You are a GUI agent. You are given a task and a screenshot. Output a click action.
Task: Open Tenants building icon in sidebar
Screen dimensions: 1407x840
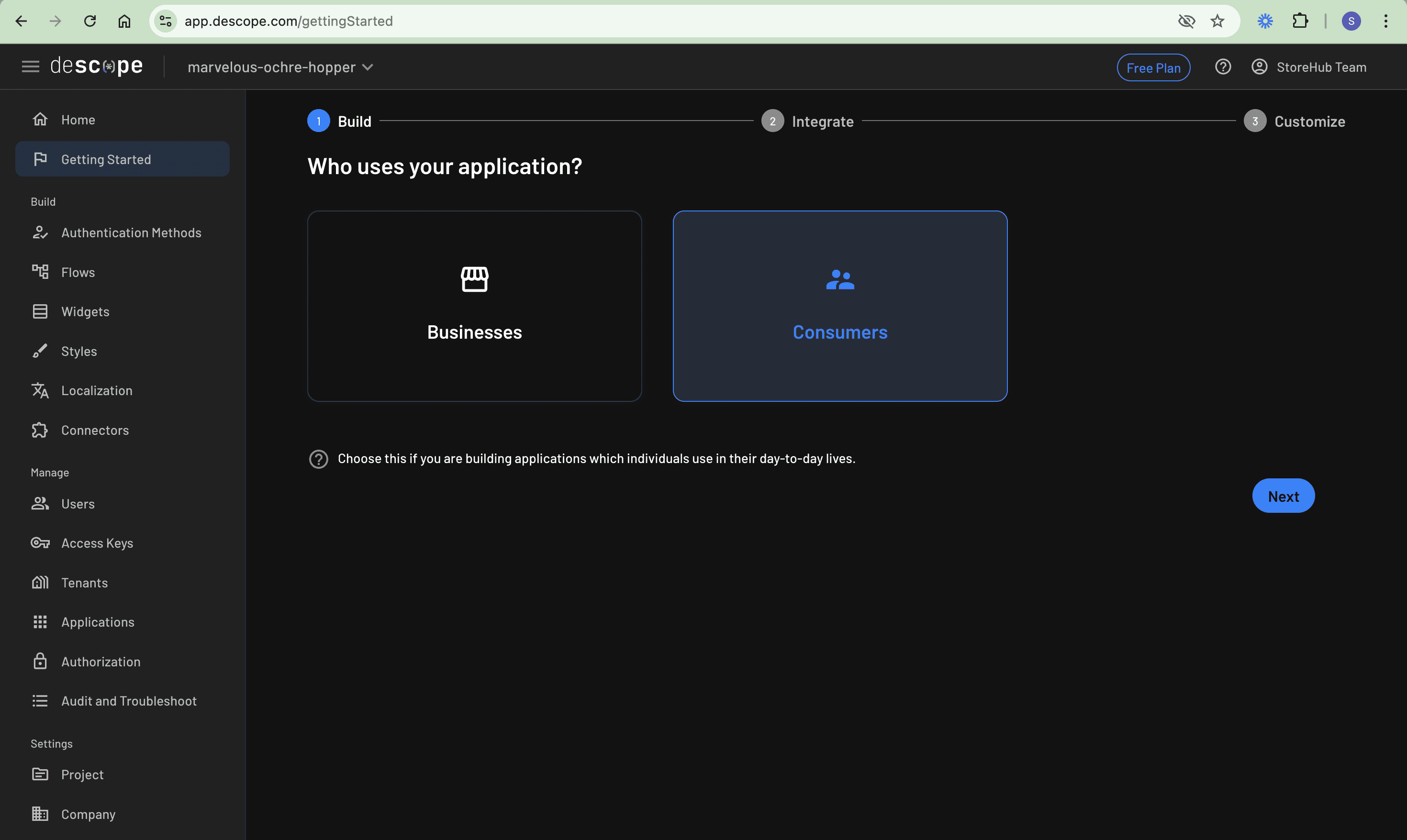click(40, 583)
